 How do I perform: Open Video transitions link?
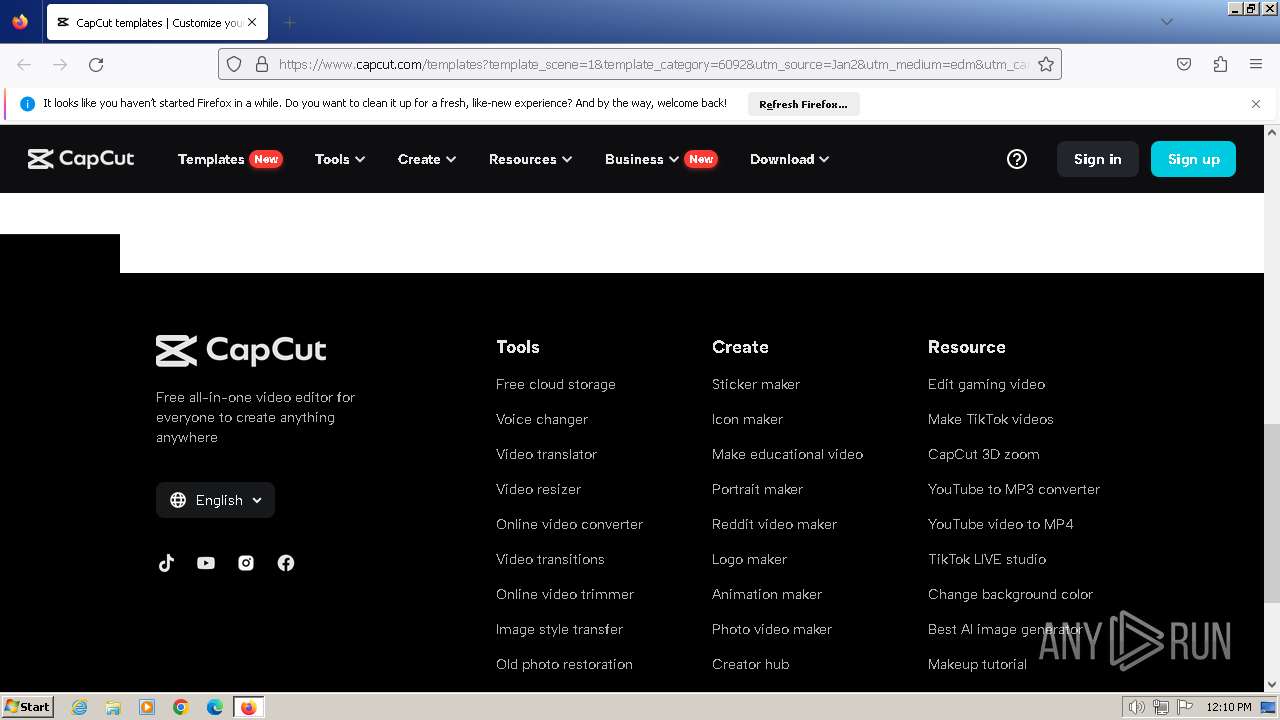(x=550, y=559)
